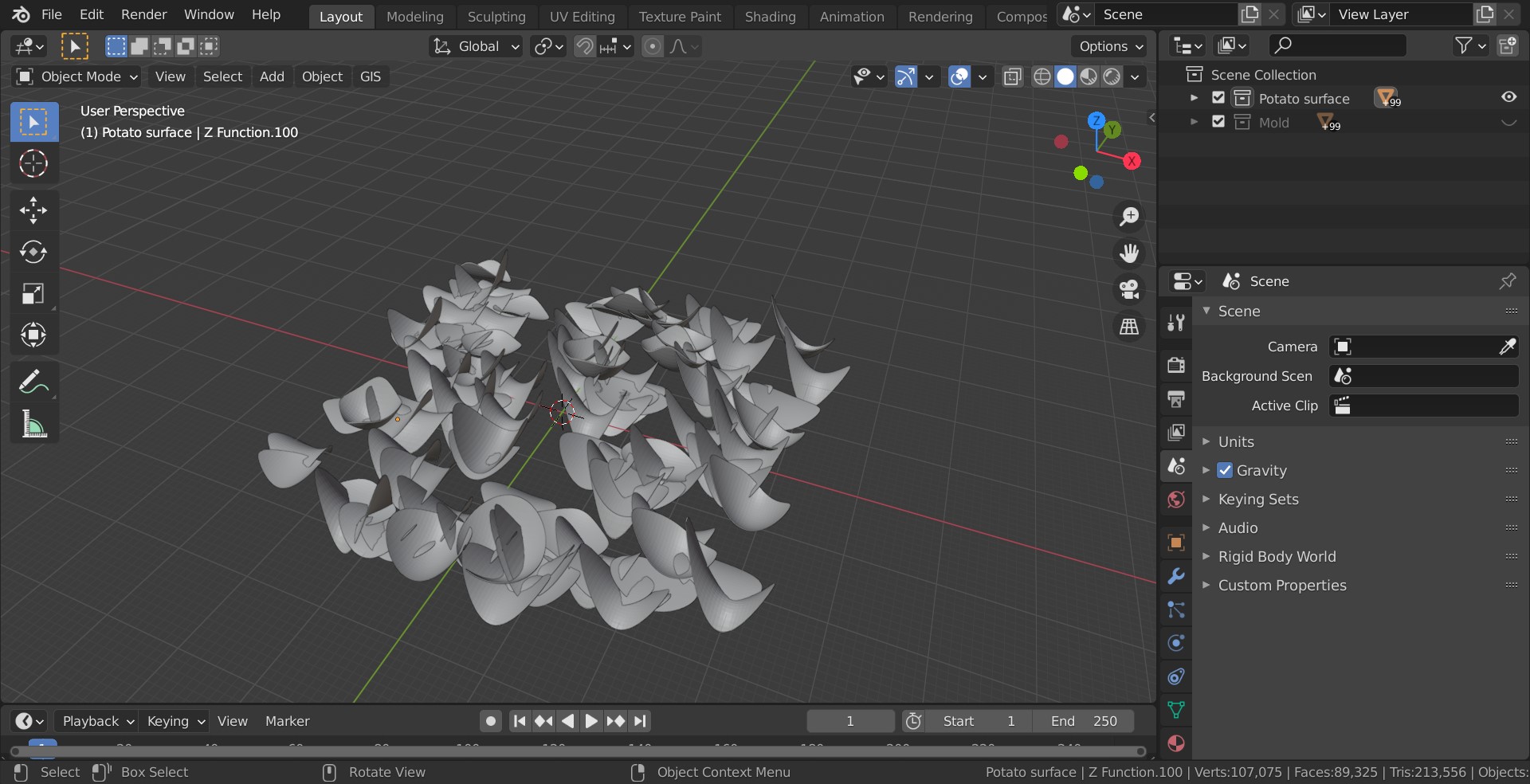Activate the Scale tool

click(33, 294)
